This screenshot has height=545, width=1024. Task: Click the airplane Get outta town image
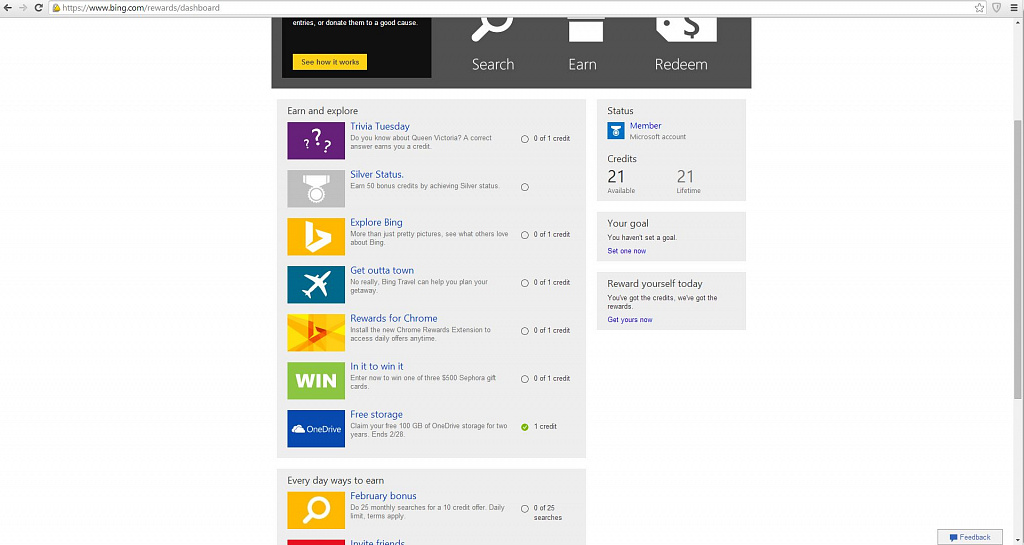[x=316, y=285]
